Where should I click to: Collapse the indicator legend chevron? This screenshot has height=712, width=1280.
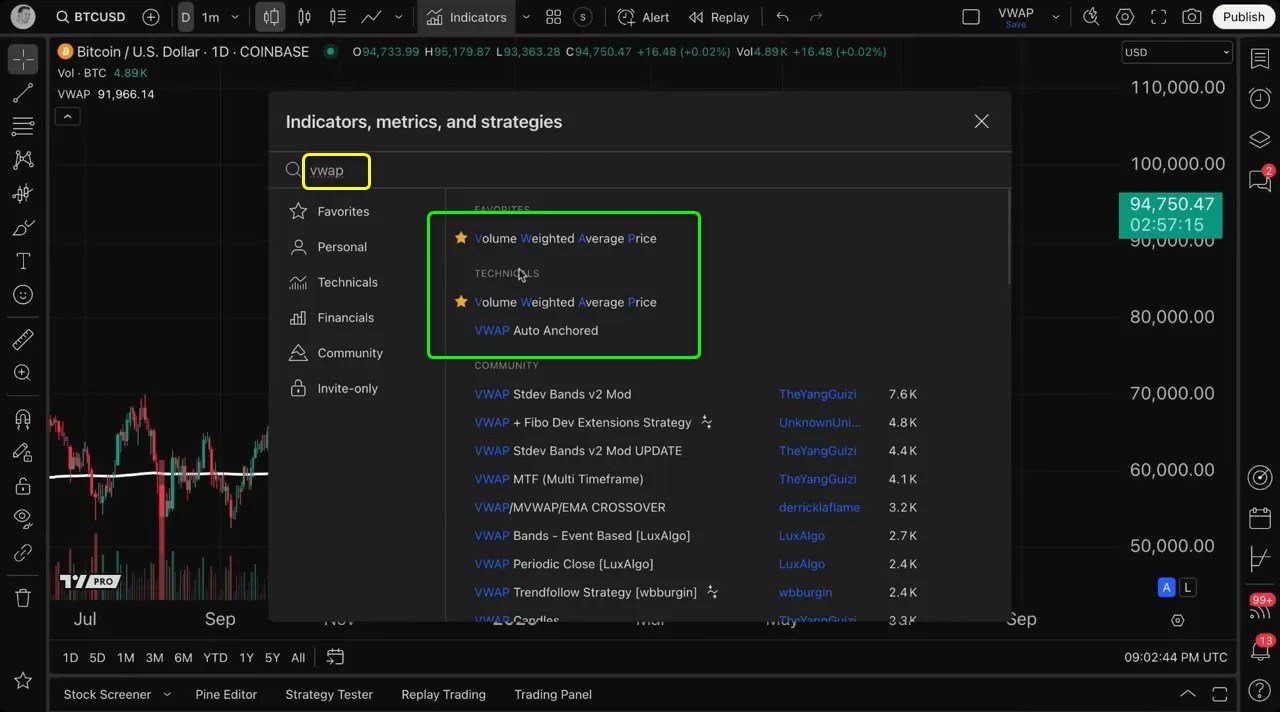tap(67, 116)
